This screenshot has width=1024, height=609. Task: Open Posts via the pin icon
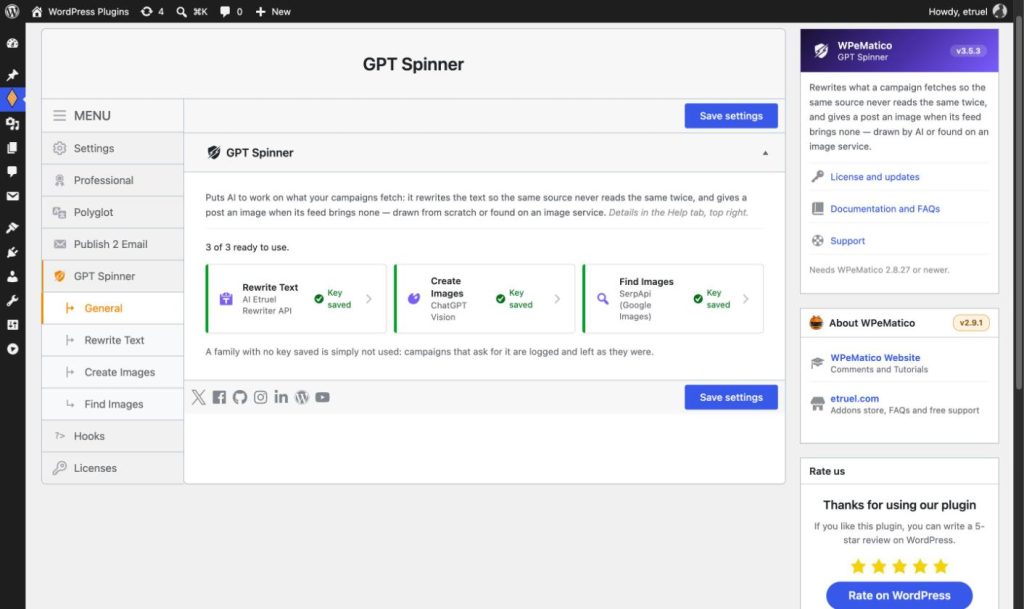point(12,75)
